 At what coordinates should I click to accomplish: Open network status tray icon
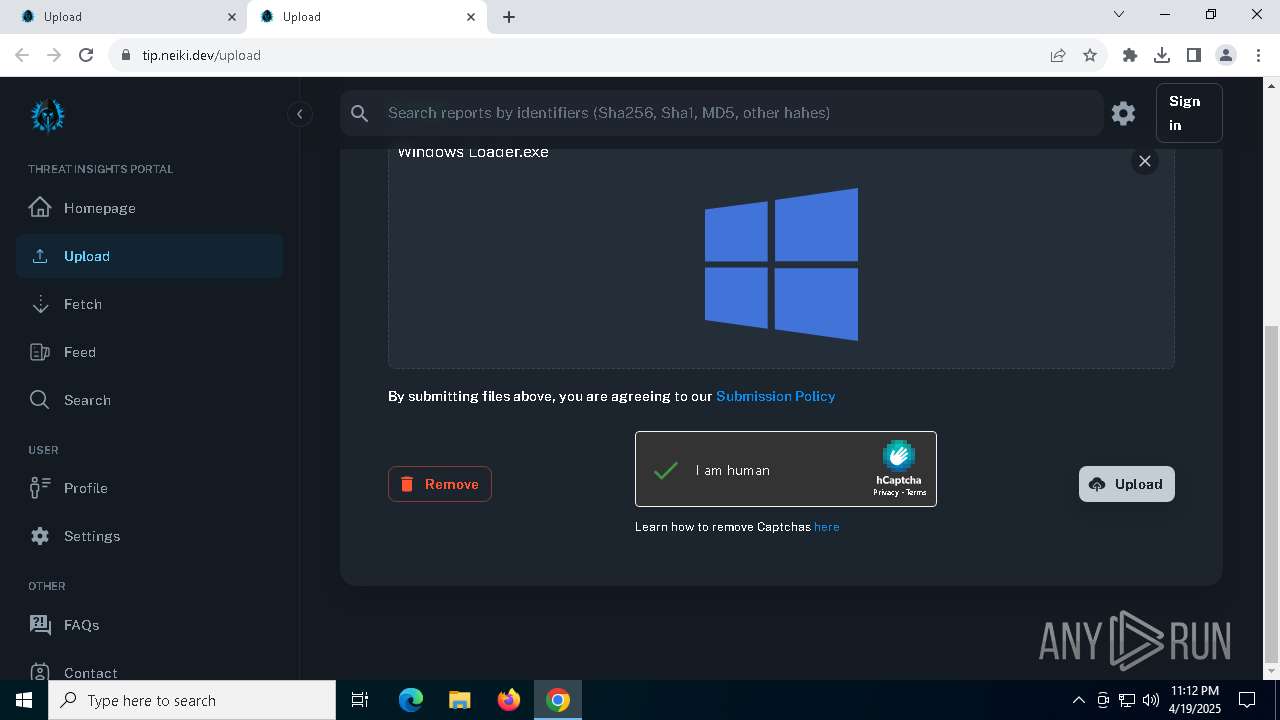pos(1127,700)
